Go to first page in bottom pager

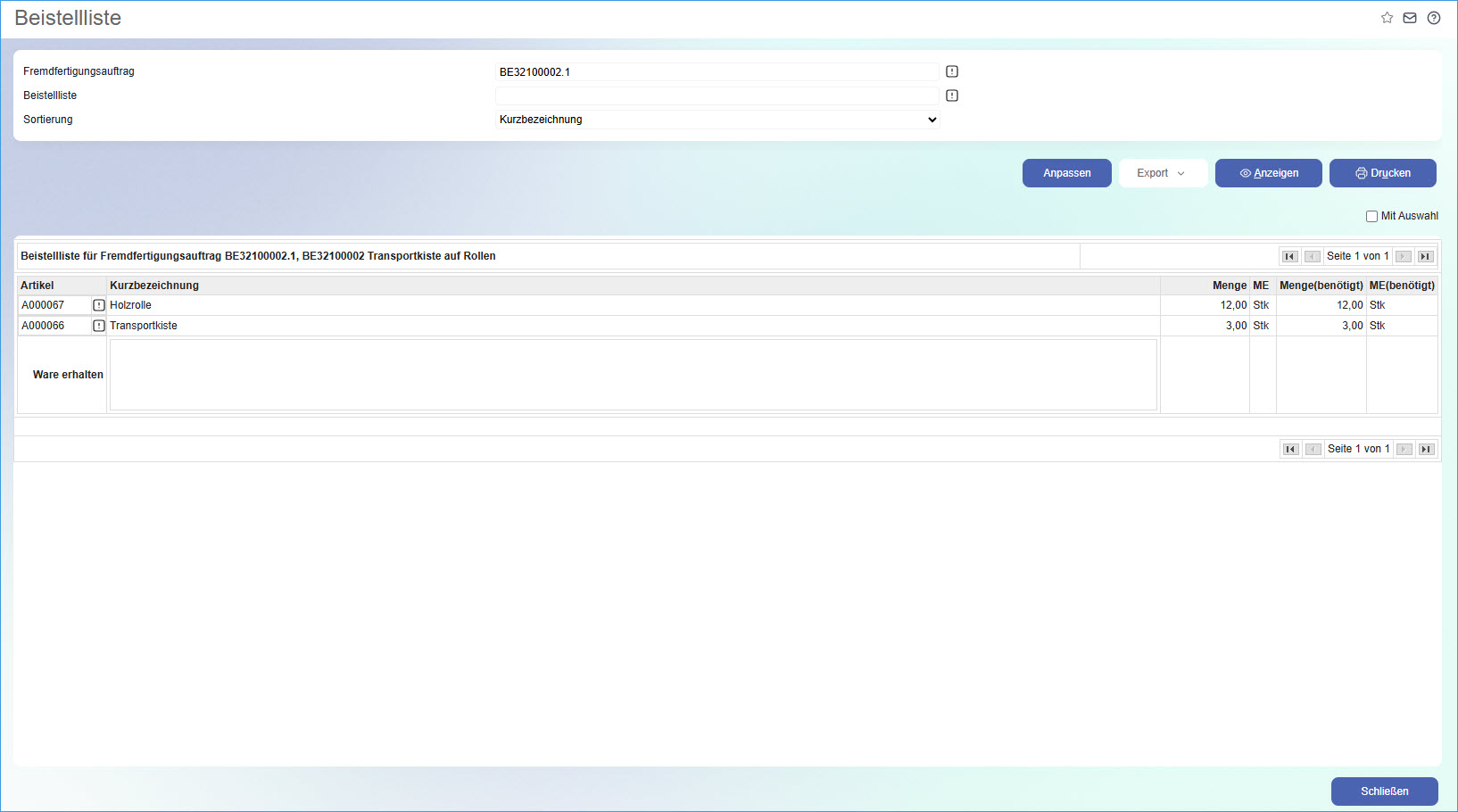tap(1290, 450)
